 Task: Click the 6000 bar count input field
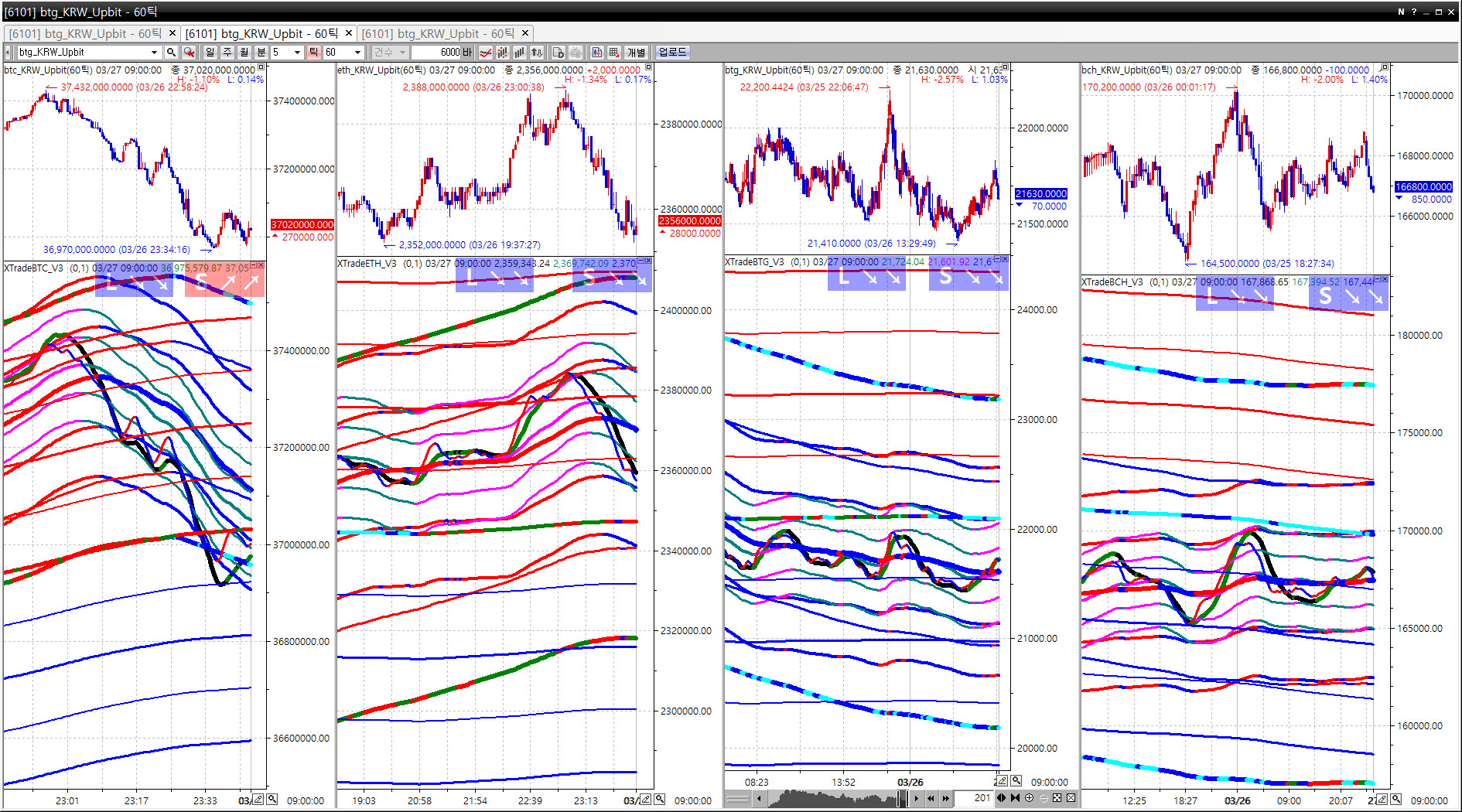pyautogui.click(x=438, y=53)
